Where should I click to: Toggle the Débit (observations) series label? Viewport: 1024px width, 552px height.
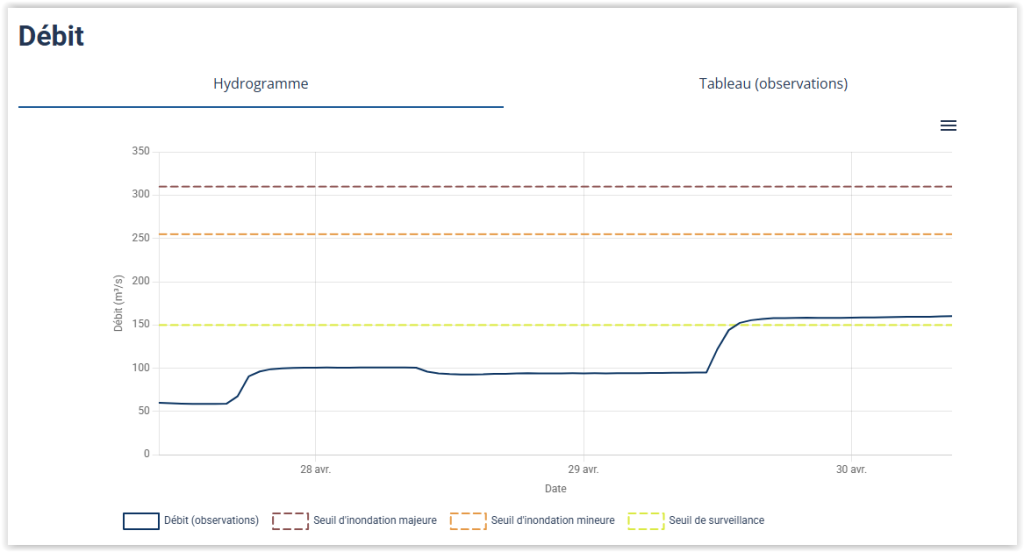point(211,521)
